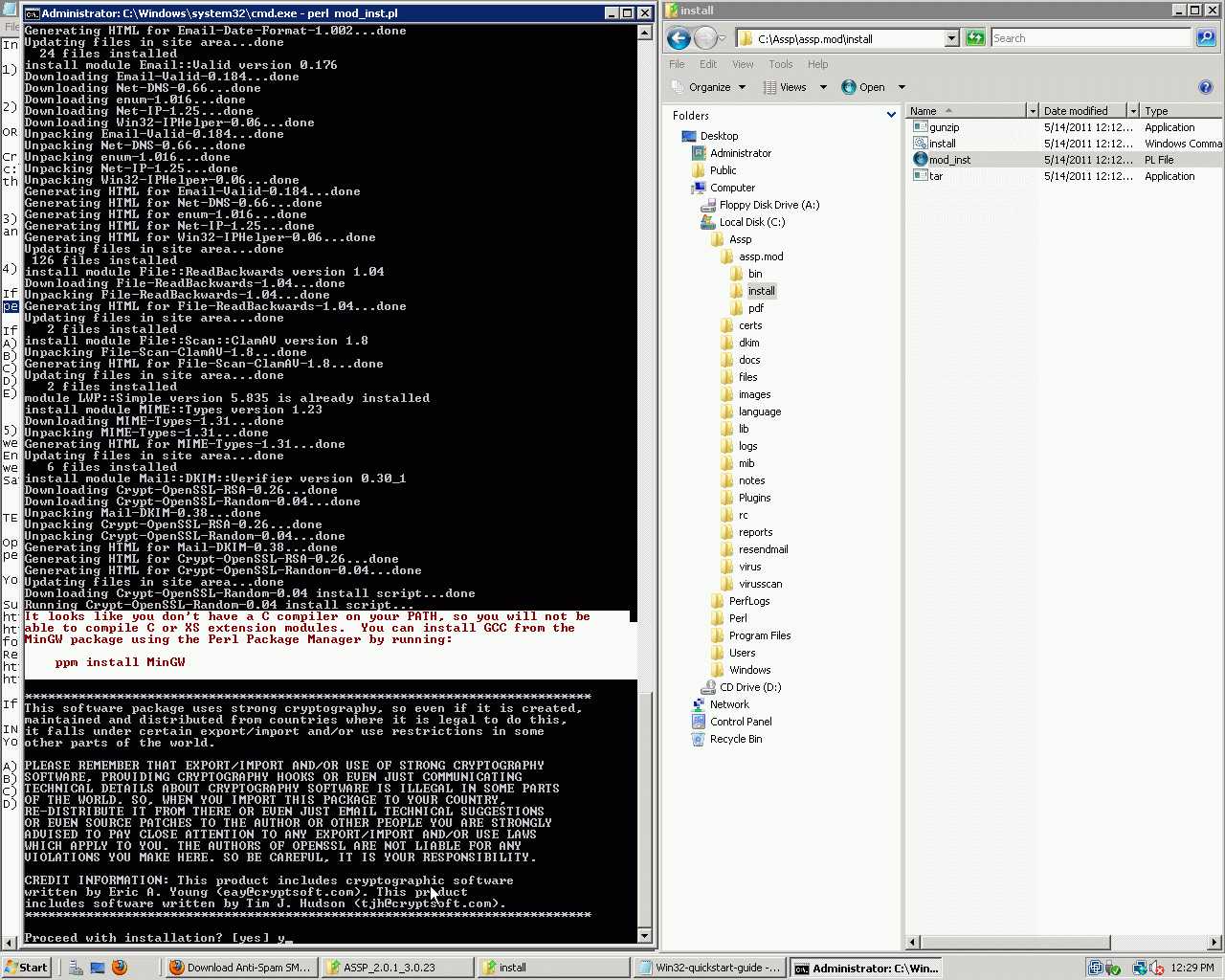Open the dropdown arrow beside the Open button
Screen dimensions: 1225x980
[x=902, y=87]
